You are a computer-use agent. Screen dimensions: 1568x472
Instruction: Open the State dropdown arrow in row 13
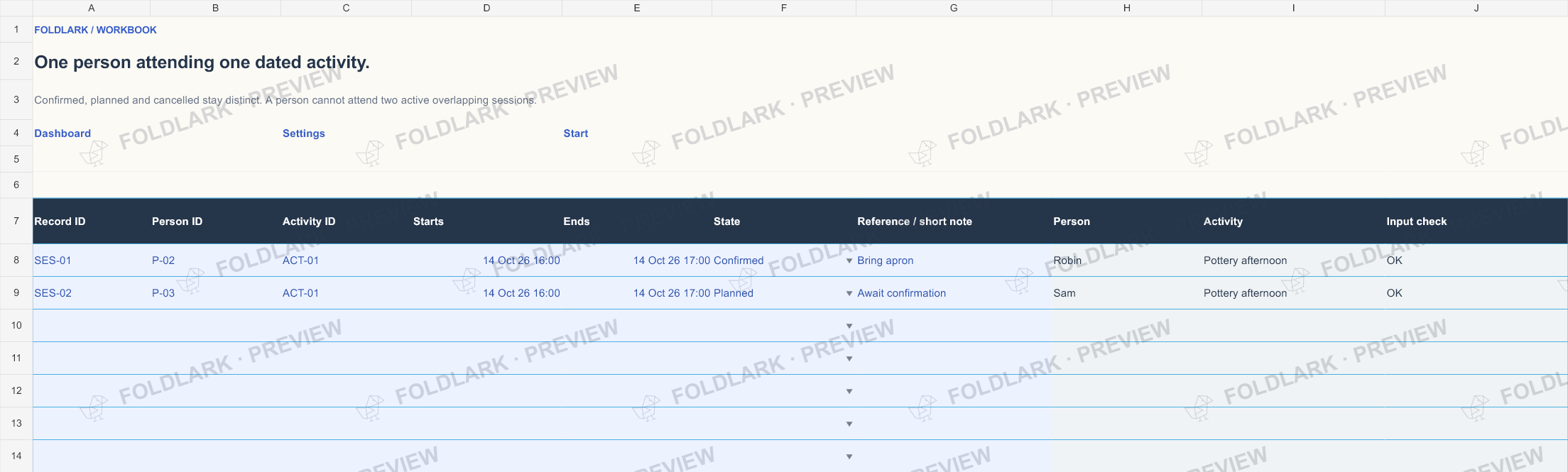tap(849, 424)
